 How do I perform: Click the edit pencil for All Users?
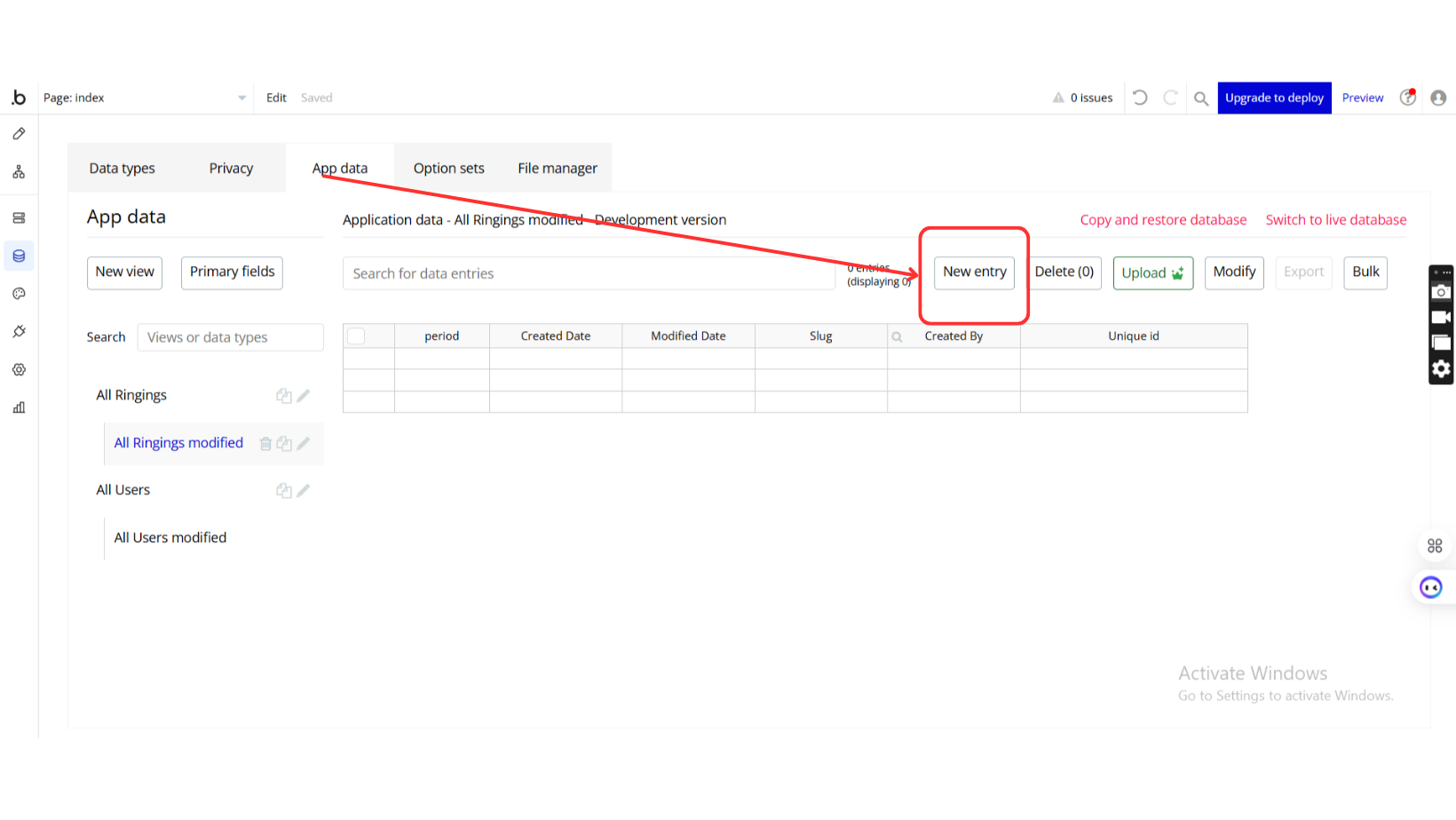304,491
